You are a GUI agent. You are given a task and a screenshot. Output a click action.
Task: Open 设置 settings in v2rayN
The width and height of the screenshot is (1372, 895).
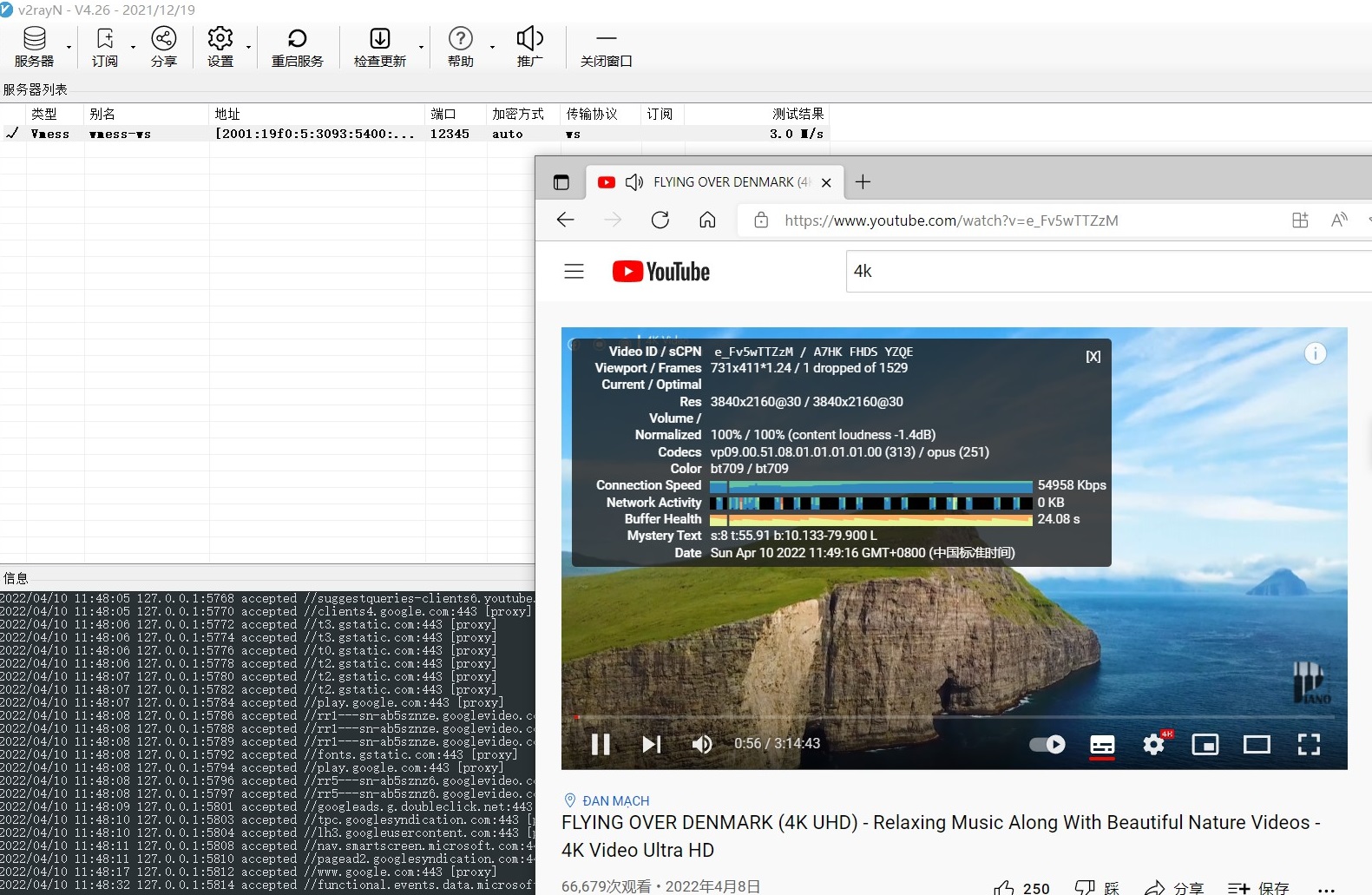click(220, 47)
